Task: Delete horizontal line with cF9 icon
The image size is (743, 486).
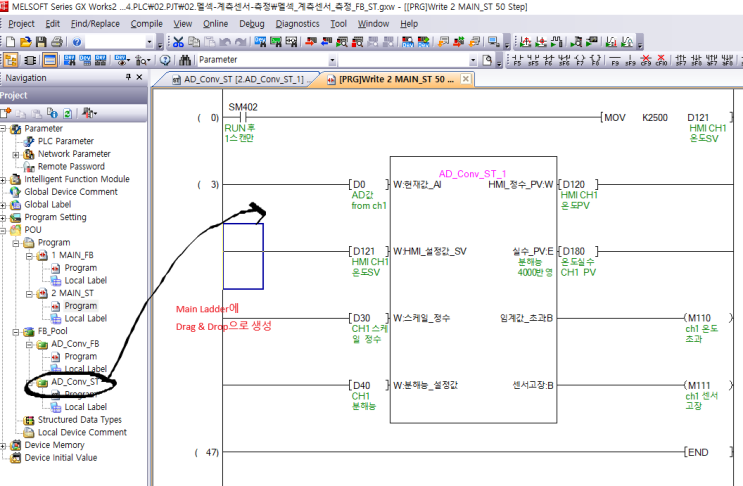Action: [646, 60]
